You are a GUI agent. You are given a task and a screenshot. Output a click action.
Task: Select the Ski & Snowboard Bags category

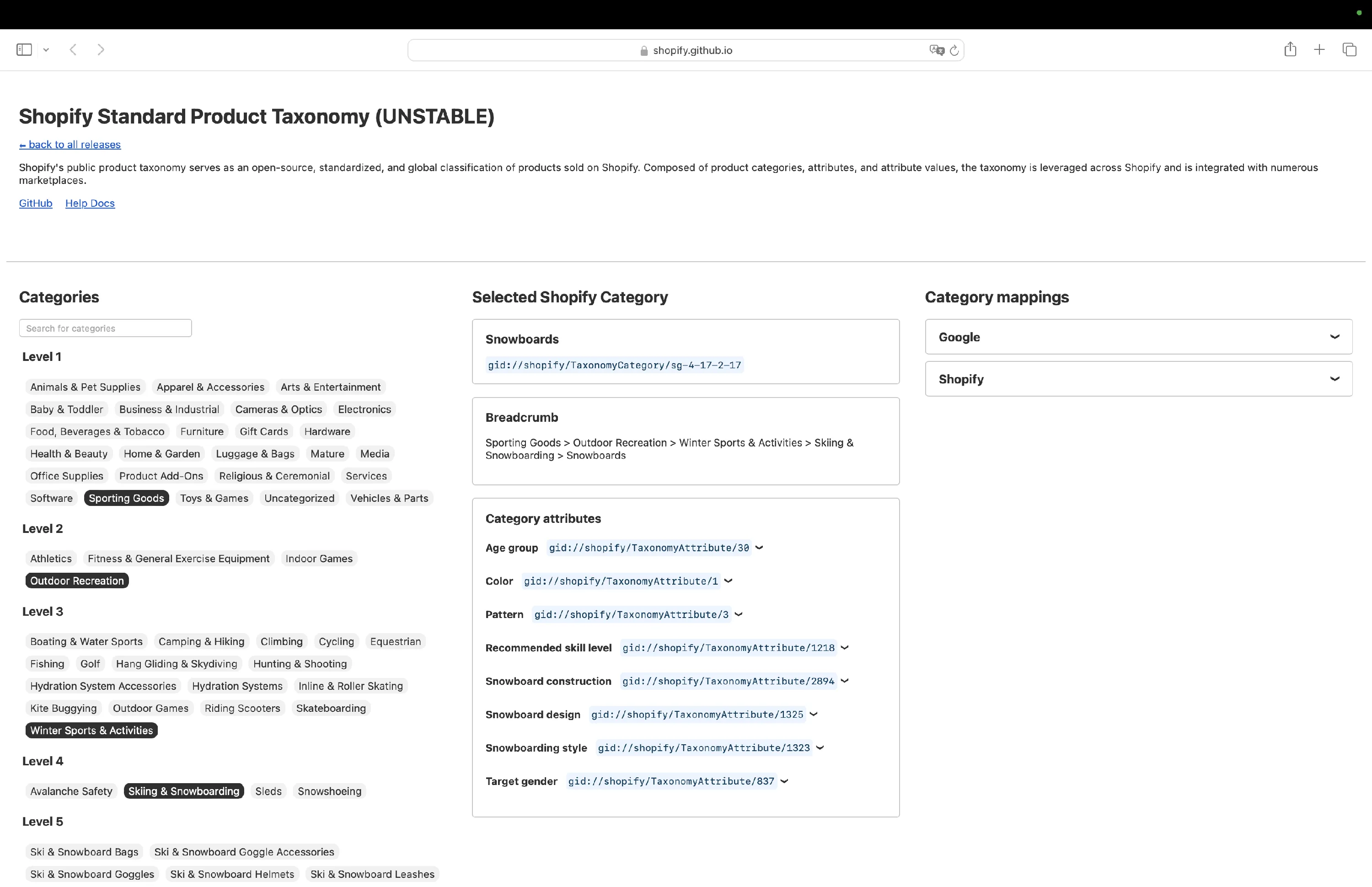84,852
